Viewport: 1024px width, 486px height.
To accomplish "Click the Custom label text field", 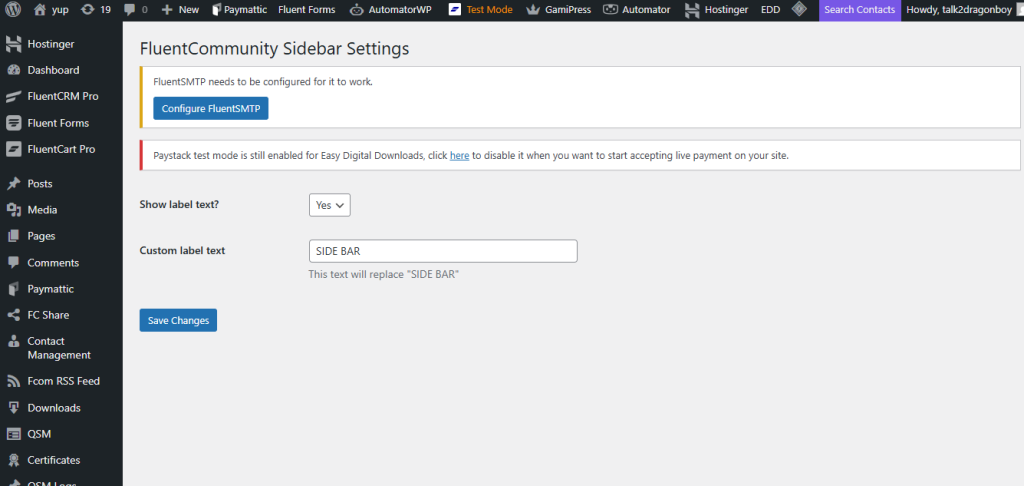I will click(443, 250).
